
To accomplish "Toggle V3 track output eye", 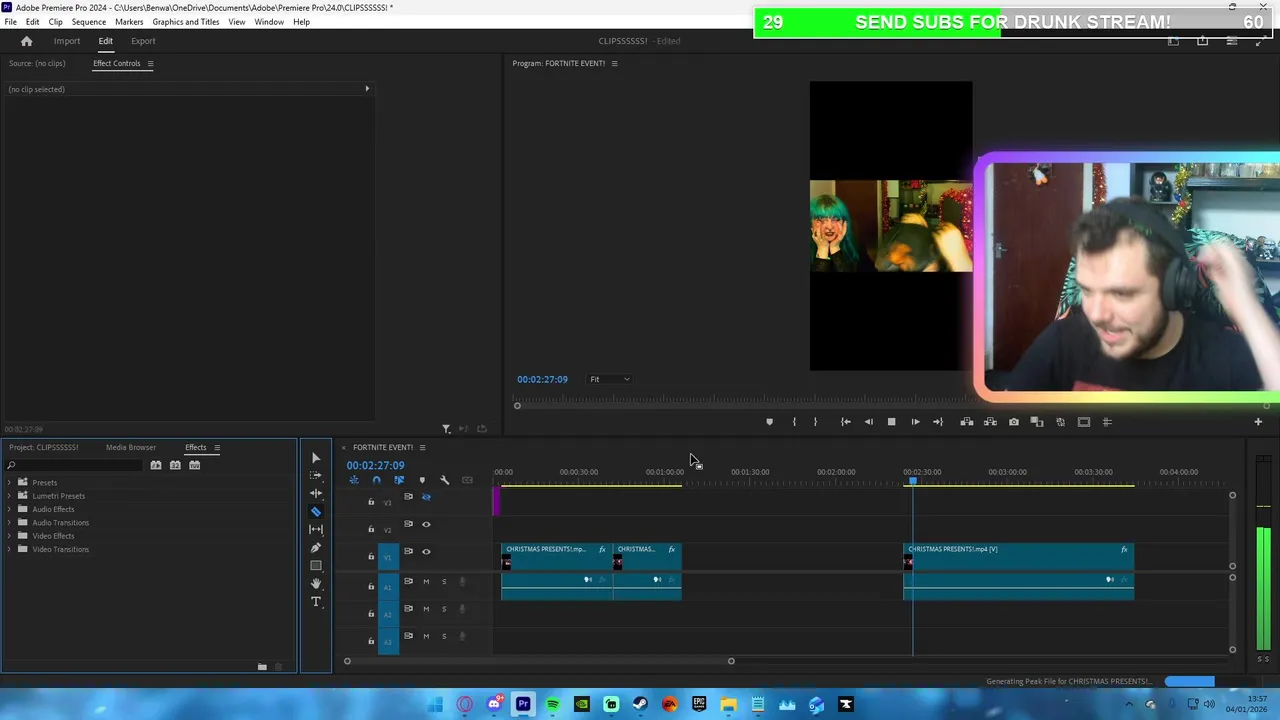I will (426, 497).
